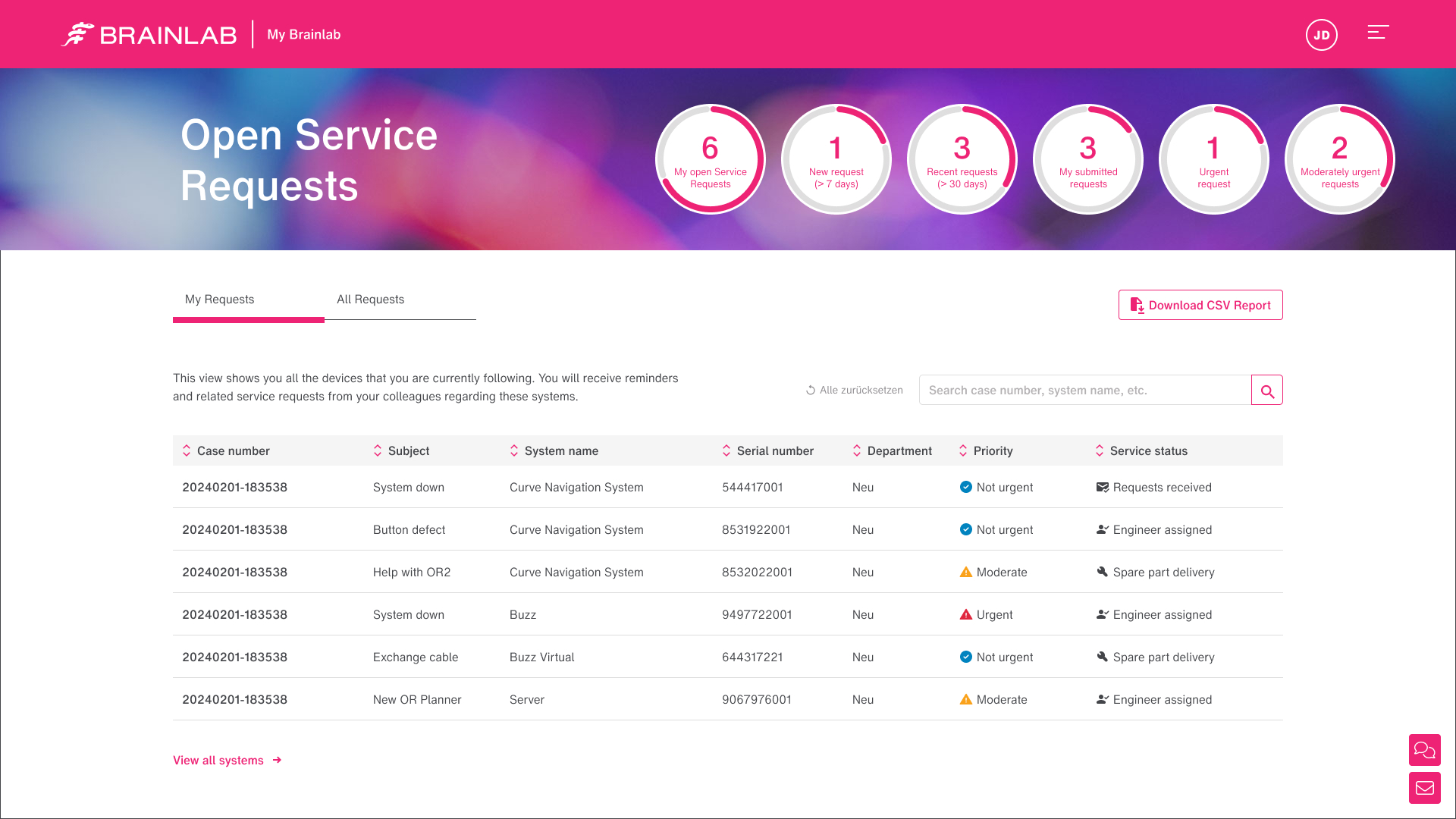
Task: Select the New request over 7 days gauge
Action: [836, 159]
